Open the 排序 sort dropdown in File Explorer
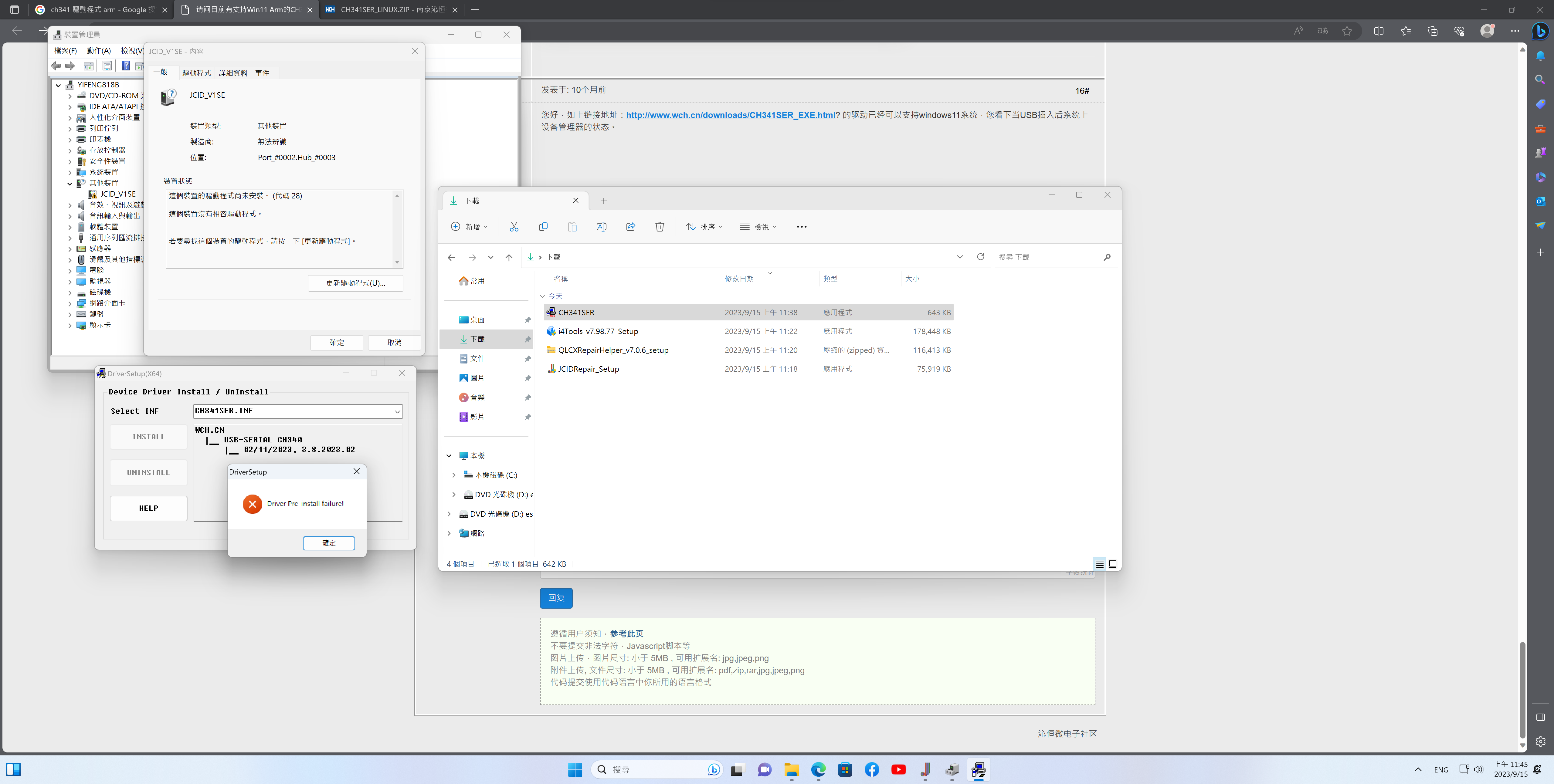The width and height of the screenshot is (1554, 784). 704,227
